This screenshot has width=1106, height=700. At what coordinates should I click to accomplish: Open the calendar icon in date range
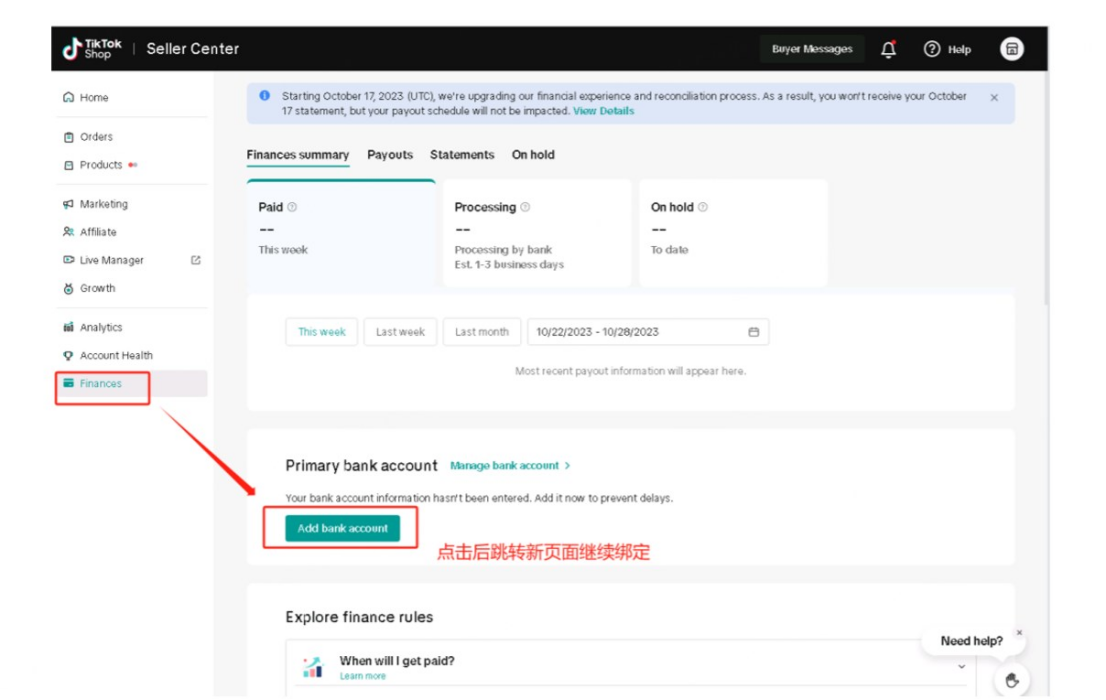[x=754, y=332]
